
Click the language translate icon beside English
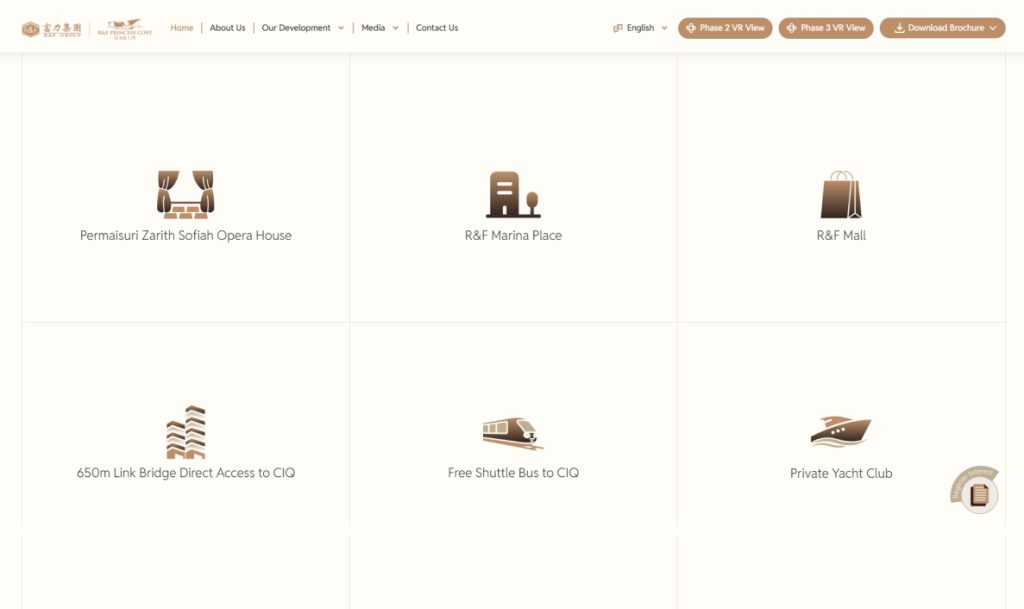[618, 28]
